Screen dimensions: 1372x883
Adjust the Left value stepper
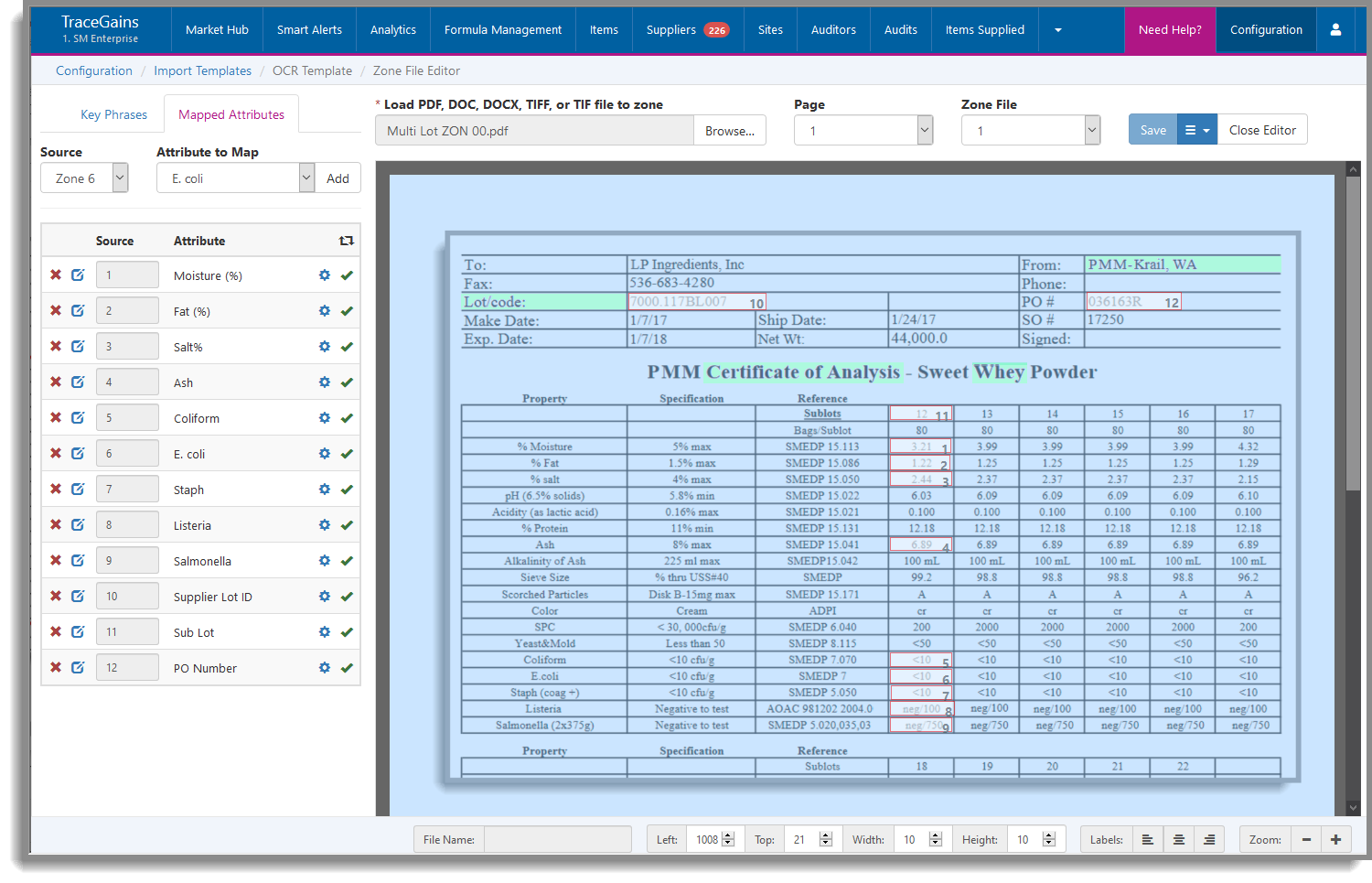[728, 839]
